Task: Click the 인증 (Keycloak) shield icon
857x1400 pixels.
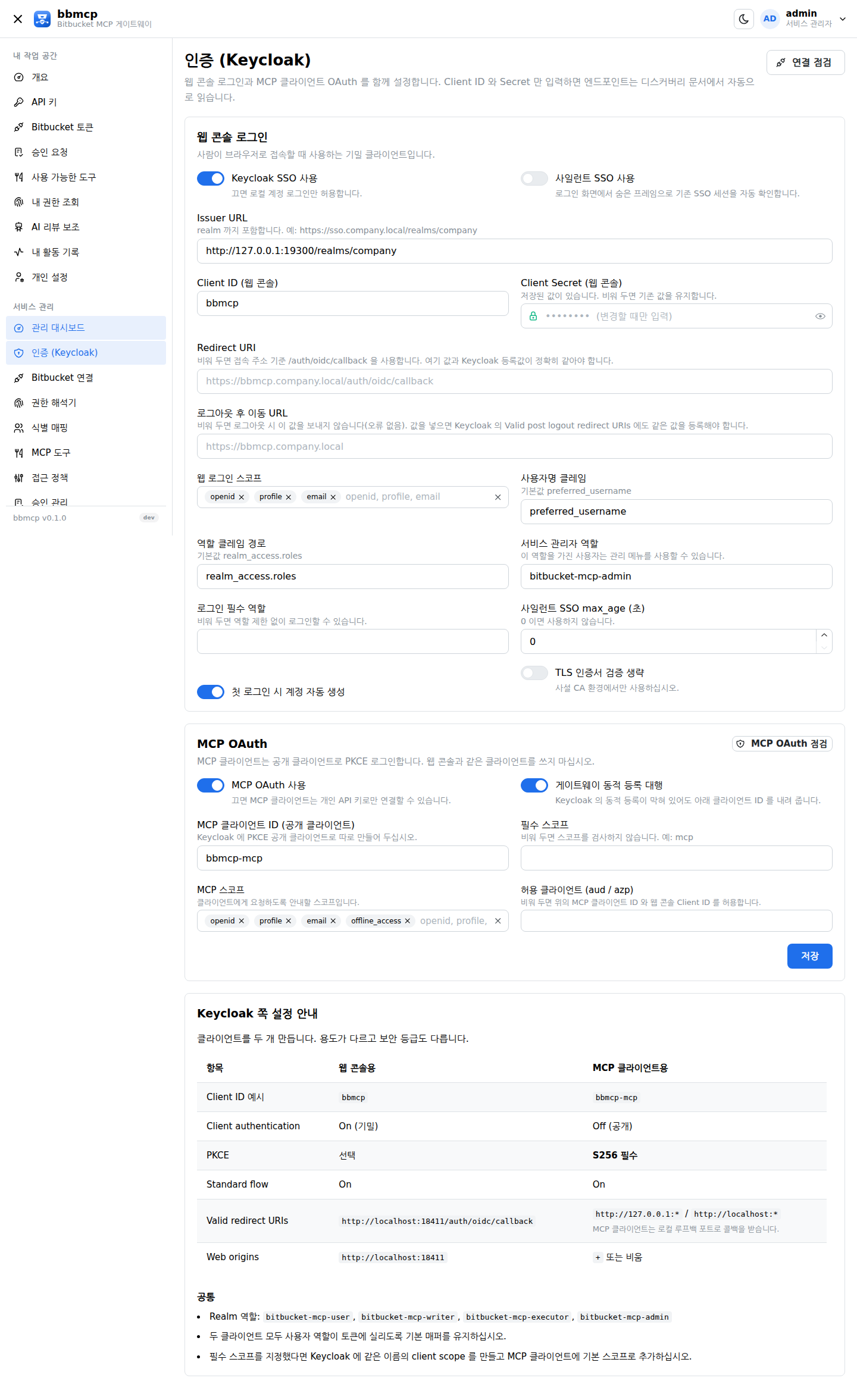Action: [19, 353]
